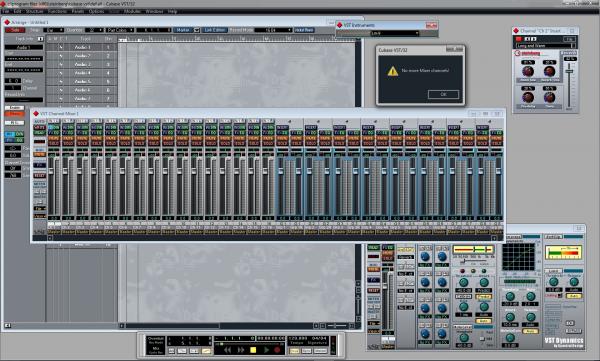This screenshot has height=361, width=600.
Task: Click the Reverb Time knob in reverb plugin
Action: point(549,71)
